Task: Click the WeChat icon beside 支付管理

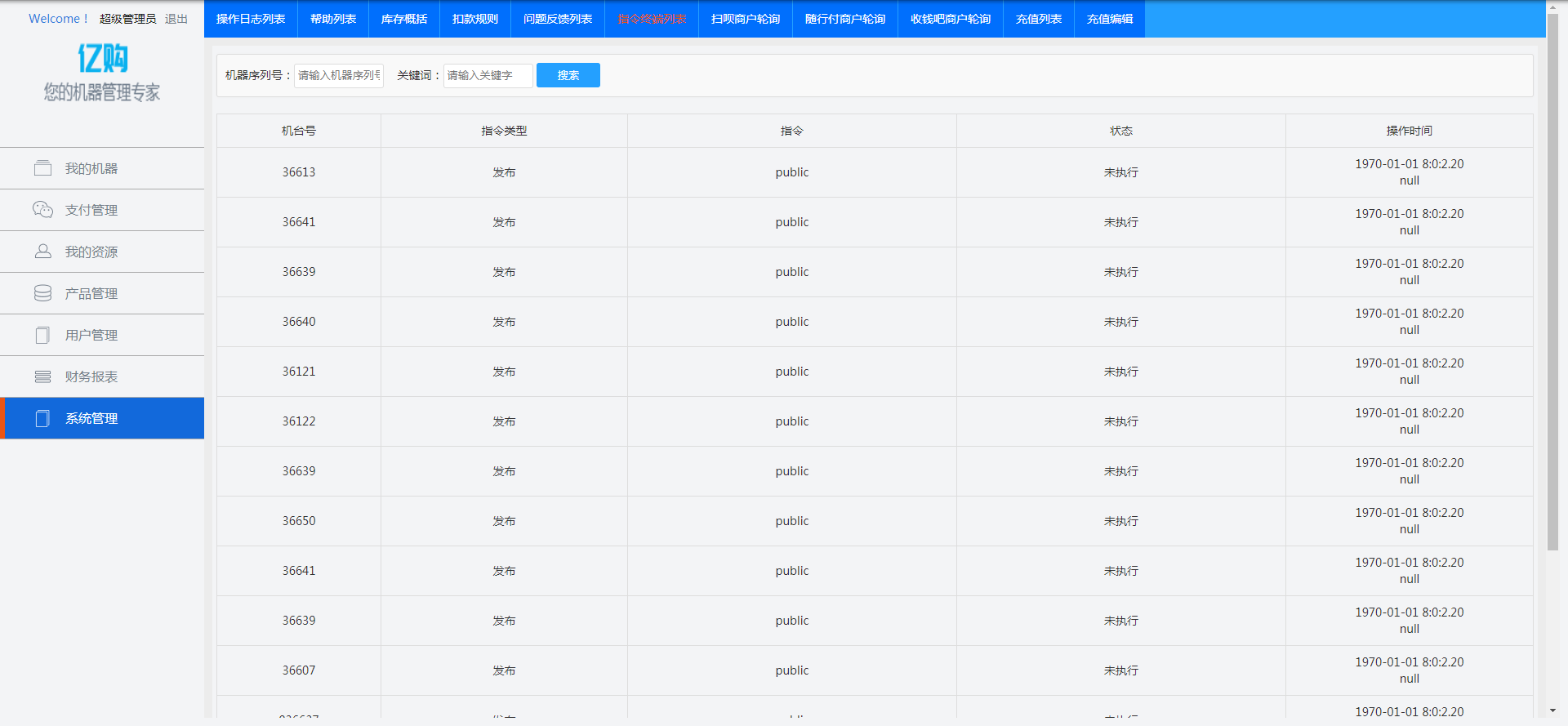Action: (x=42, y=210)
